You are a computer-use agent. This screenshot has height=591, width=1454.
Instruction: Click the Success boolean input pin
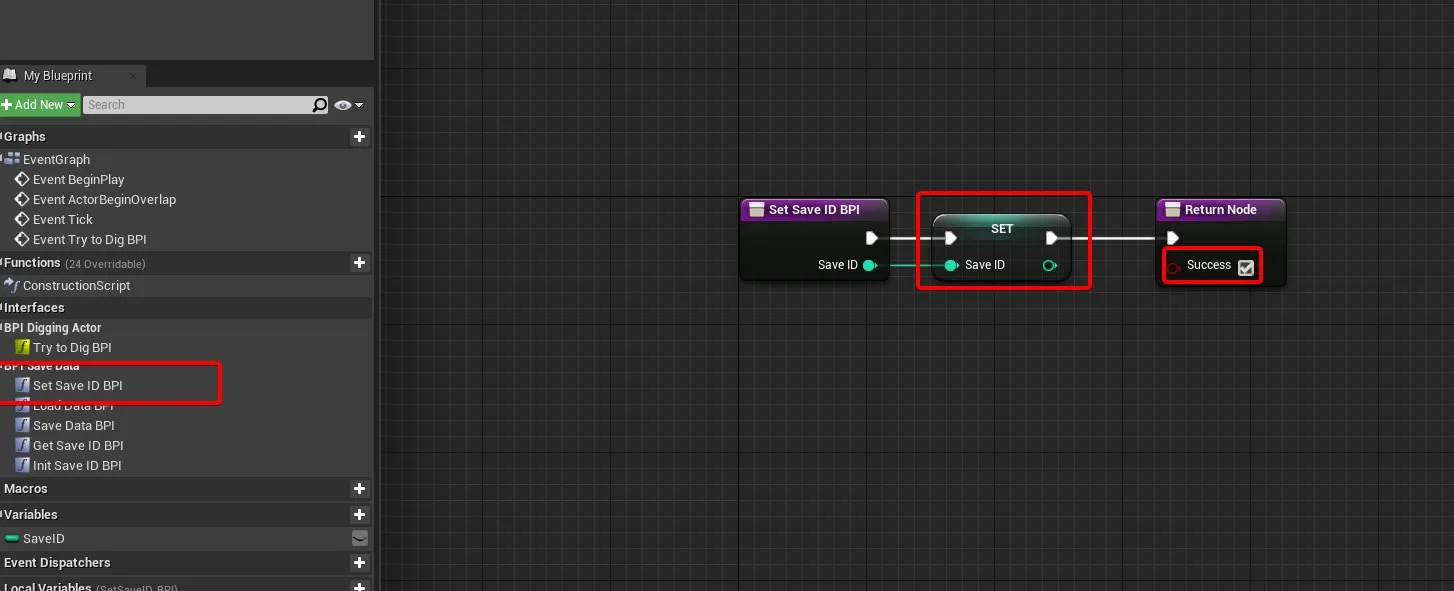(x=1173, y=266)
